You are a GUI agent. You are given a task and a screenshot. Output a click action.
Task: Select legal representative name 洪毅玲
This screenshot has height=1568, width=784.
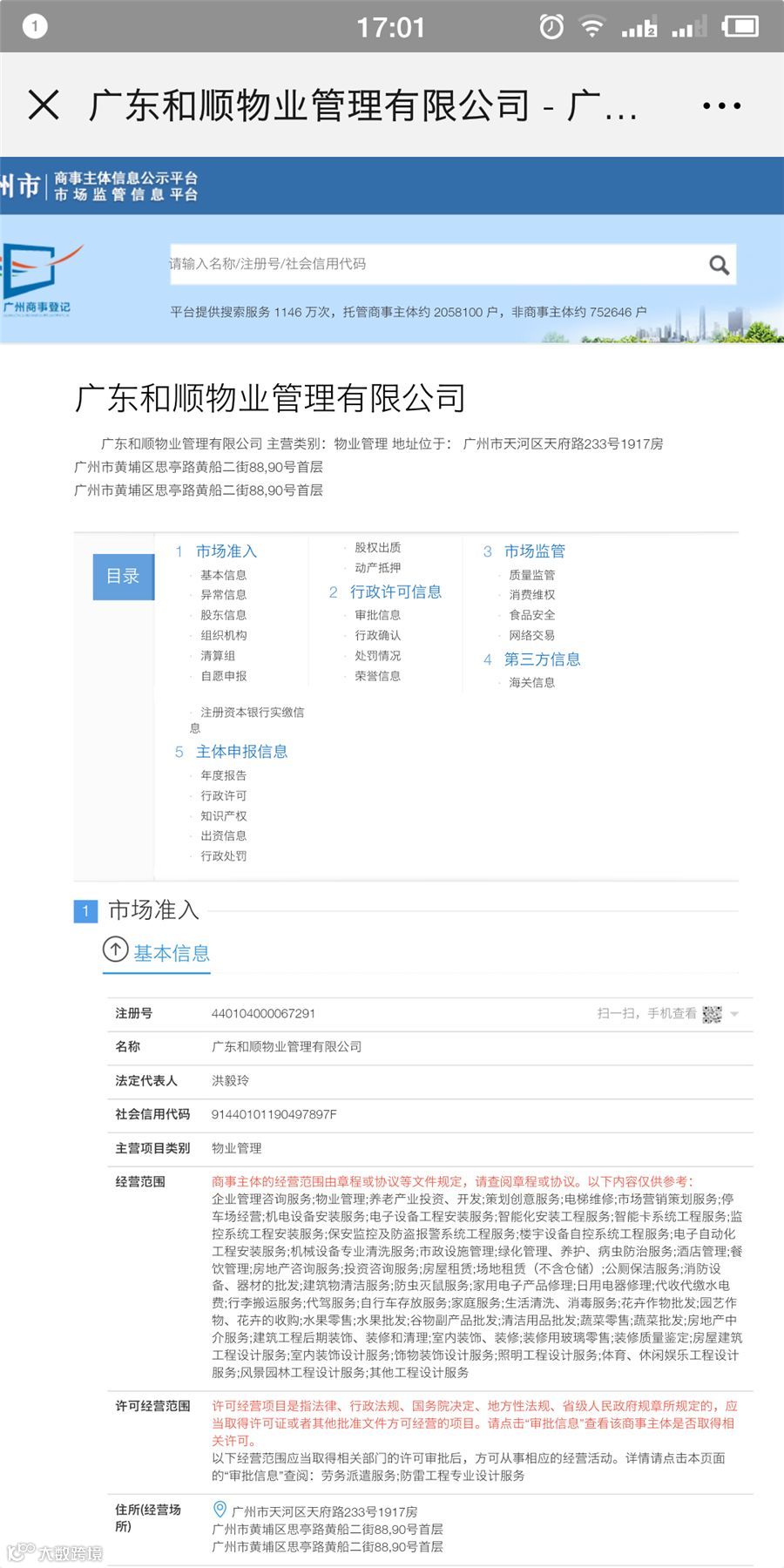pos(231,1081)
